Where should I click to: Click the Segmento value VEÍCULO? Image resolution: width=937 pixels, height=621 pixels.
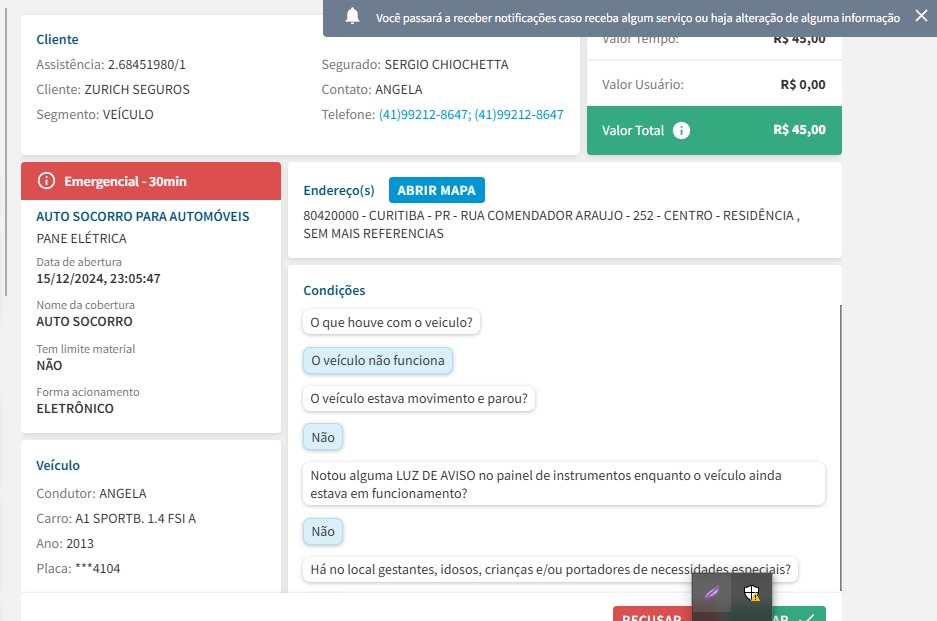coord(128,114)
